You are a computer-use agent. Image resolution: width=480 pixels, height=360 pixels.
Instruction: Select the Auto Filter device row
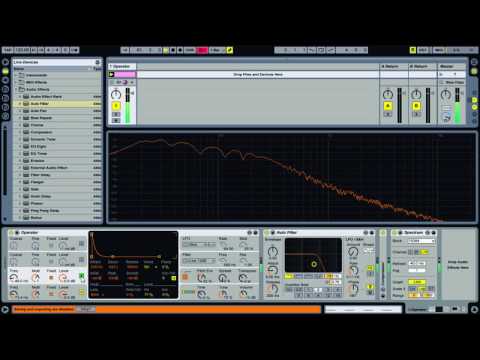pos(57,104)
